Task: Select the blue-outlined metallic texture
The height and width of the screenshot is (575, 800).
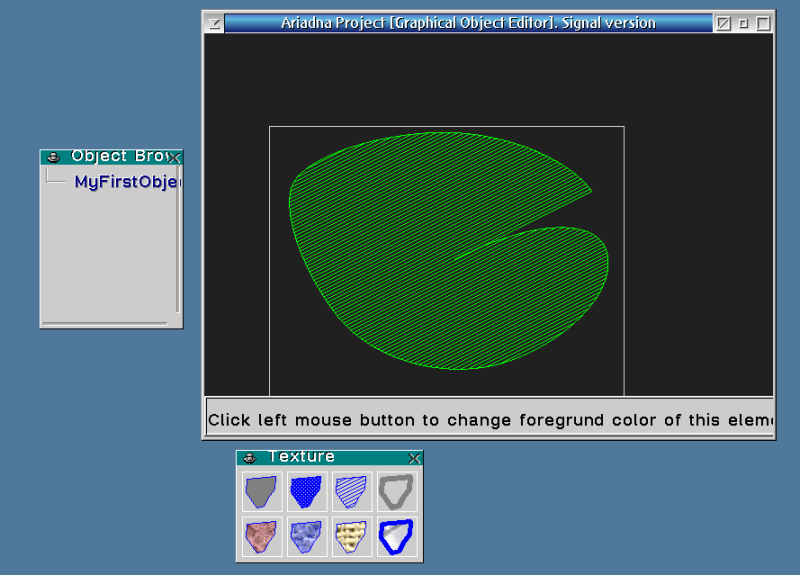Action: [x=397, y=537]
